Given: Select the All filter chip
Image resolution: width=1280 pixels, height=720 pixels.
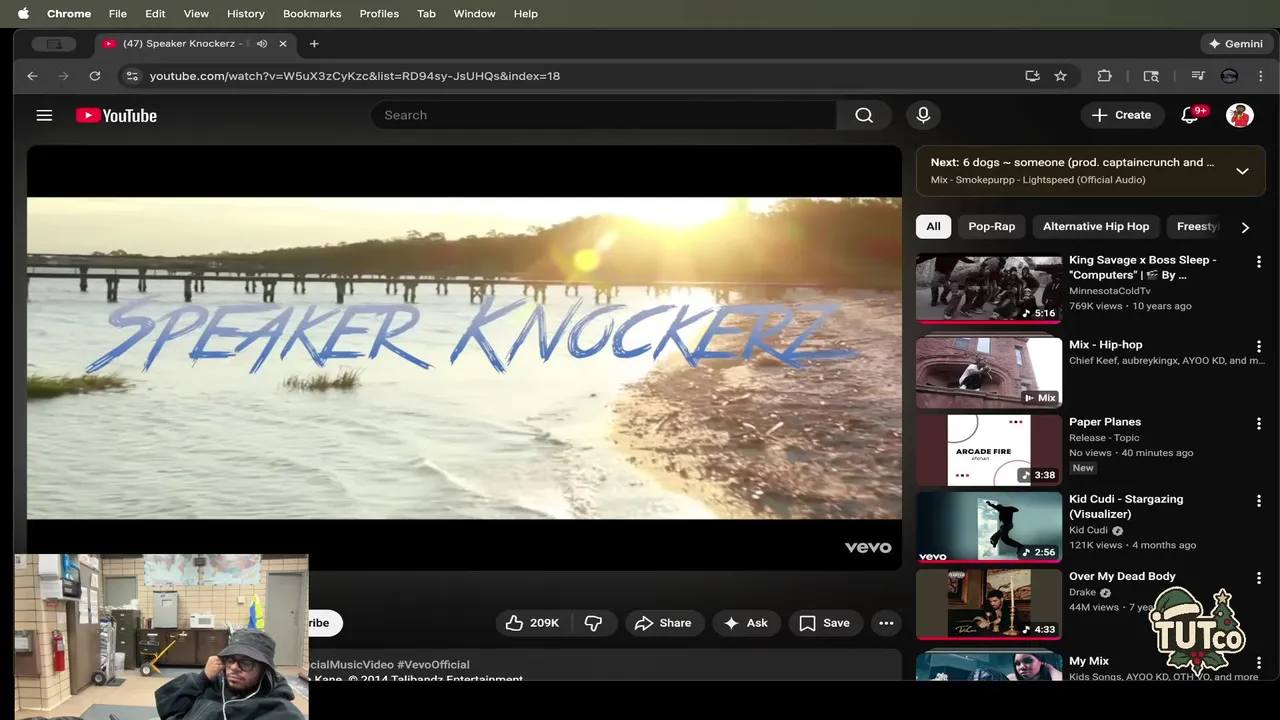Looking at the screenshot, I should (933, 227).
